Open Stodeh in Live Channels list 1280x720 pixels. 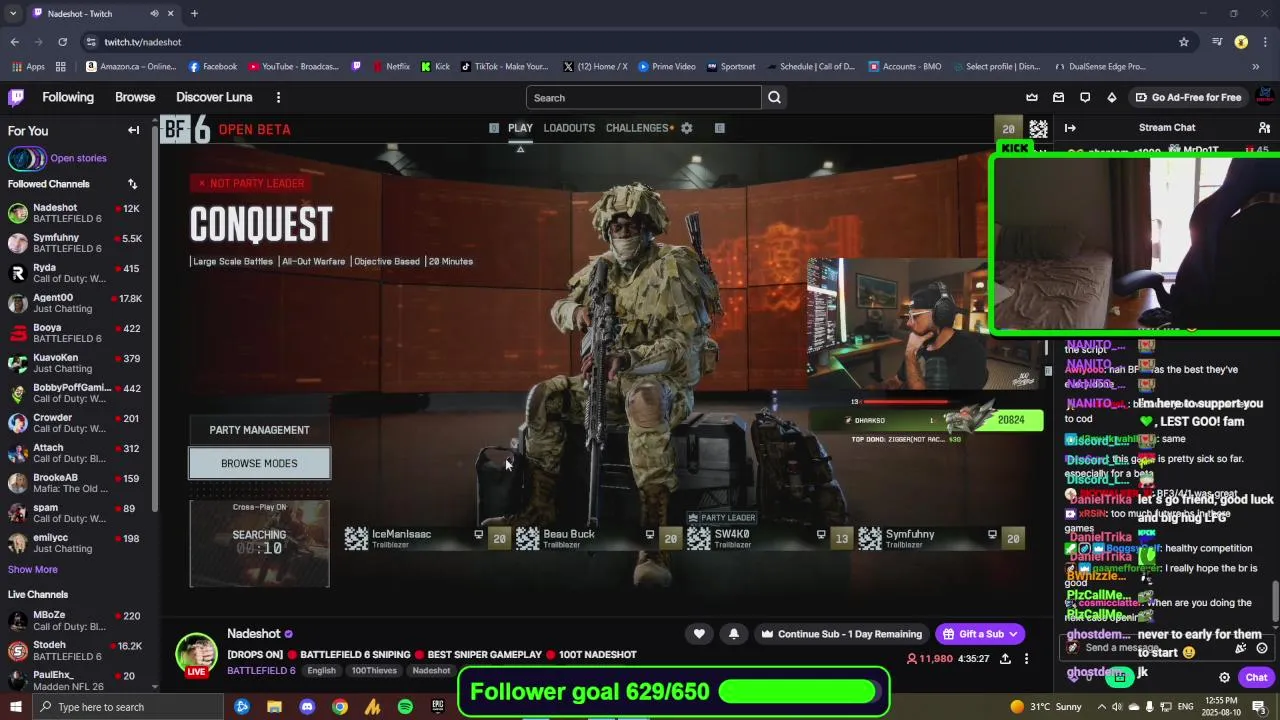click(x=75, y=650)
